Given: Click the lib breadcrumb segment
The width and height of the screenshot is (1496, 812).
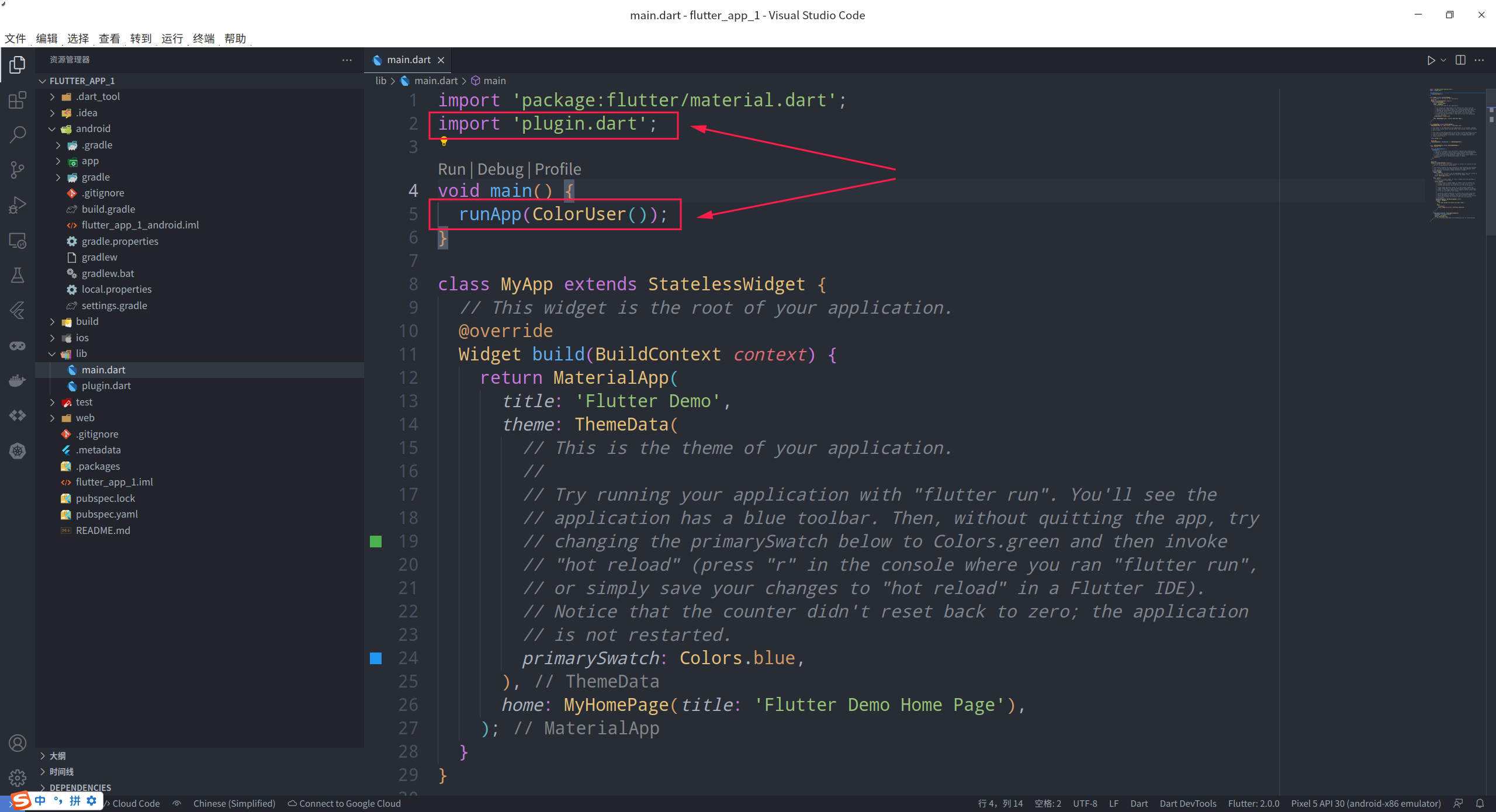Looking at the screenshot, I should pos(380,81).
